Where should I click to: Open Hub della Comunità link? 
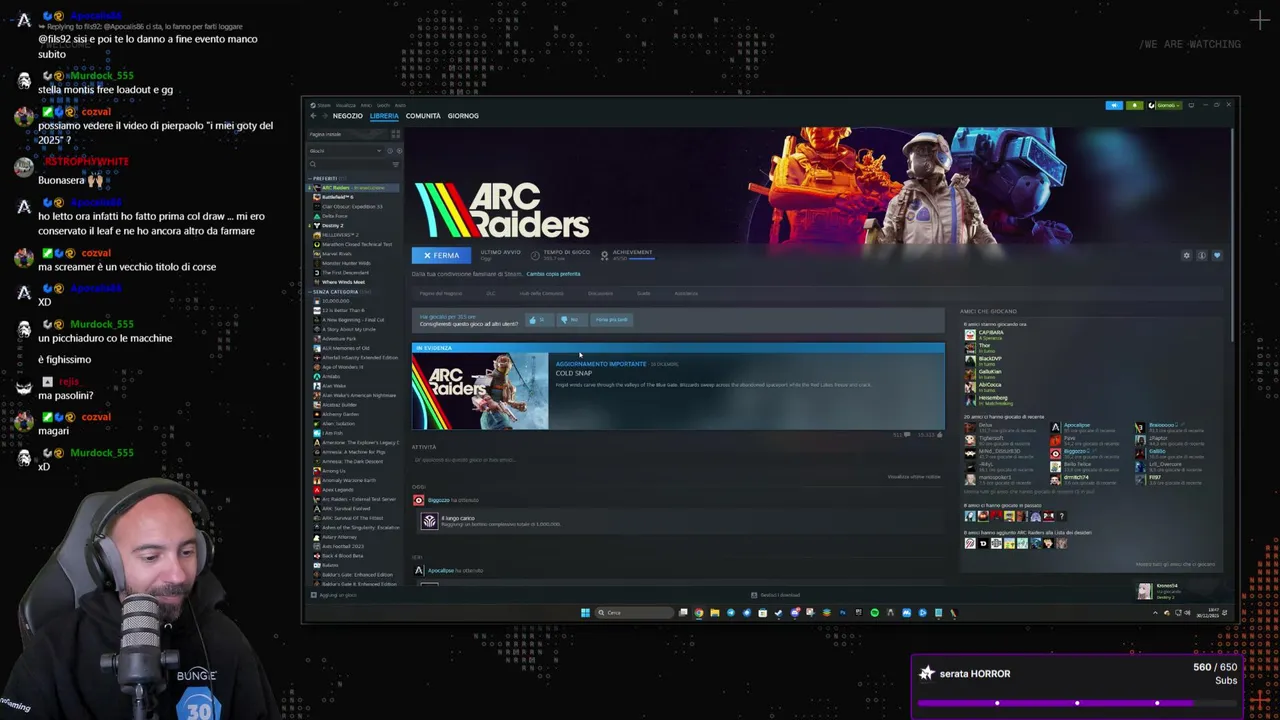tap(542, 293)
